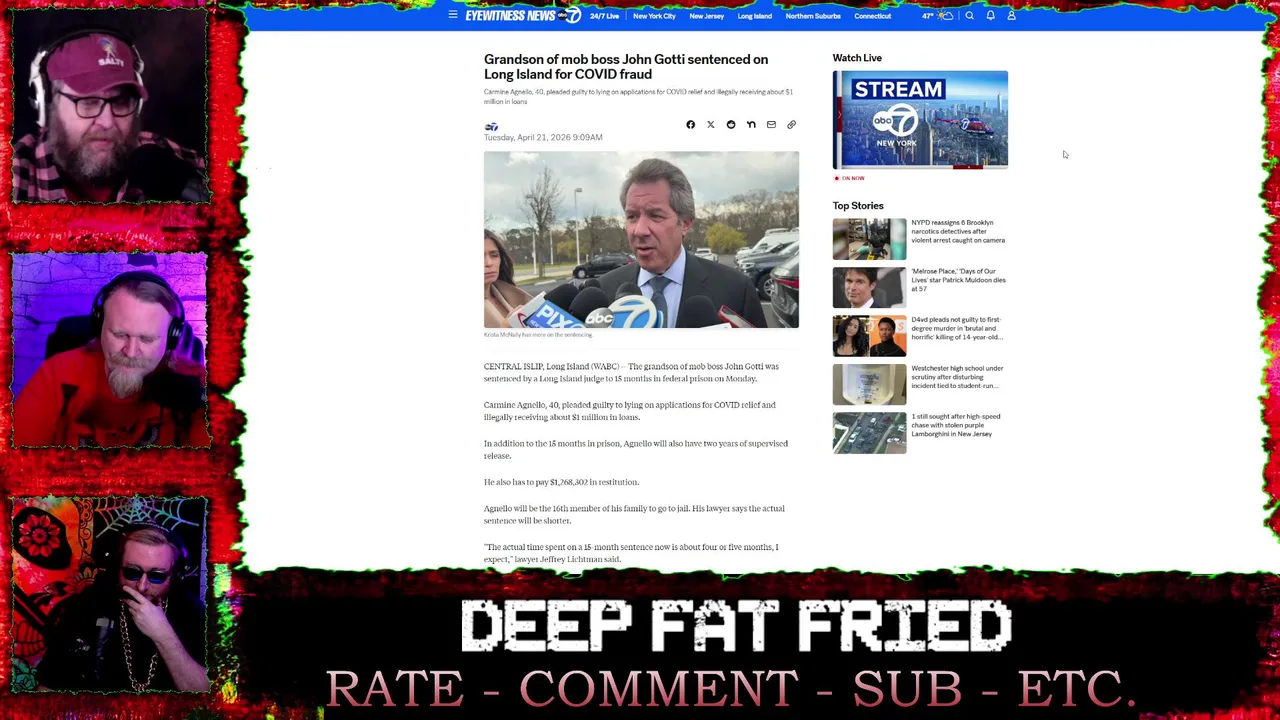Share article via Nextdoor icon

coord(751,125)
